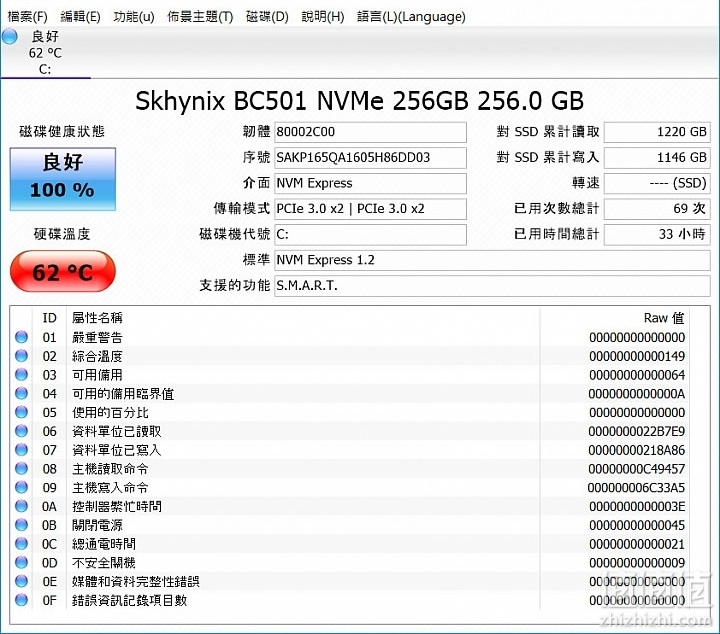Click status icon for attribute 04 可用的備用臨界值
The height and width of the screenshot is (634, 720).
[21, 394]
